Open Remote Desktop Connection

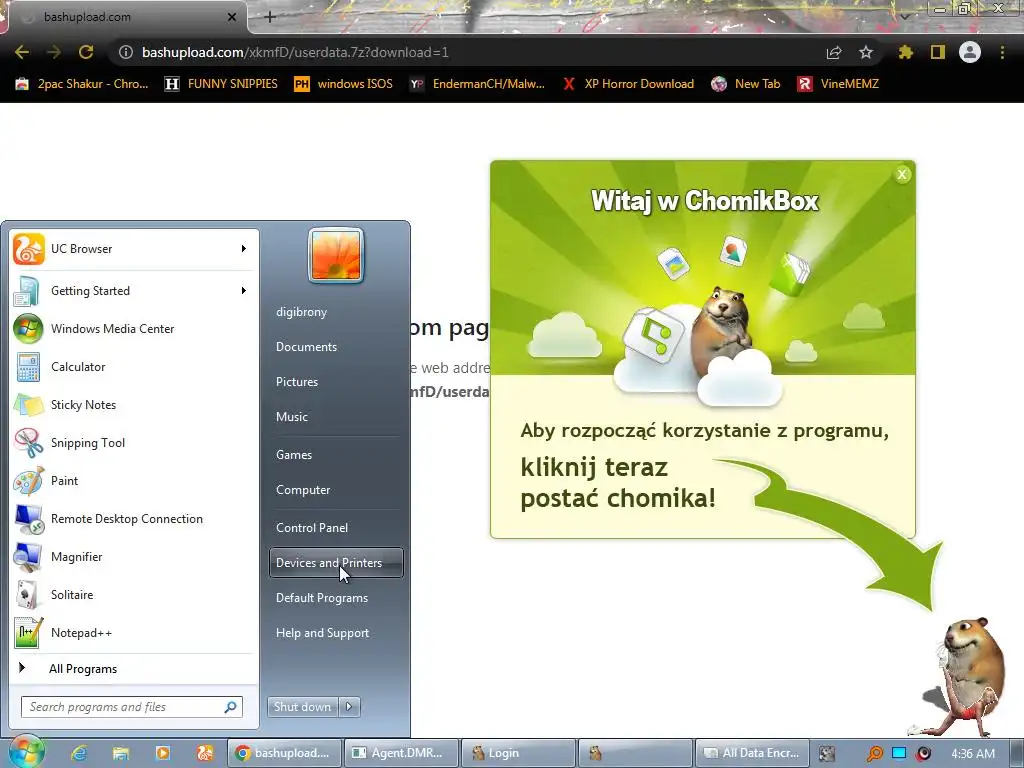coord(134,519)
